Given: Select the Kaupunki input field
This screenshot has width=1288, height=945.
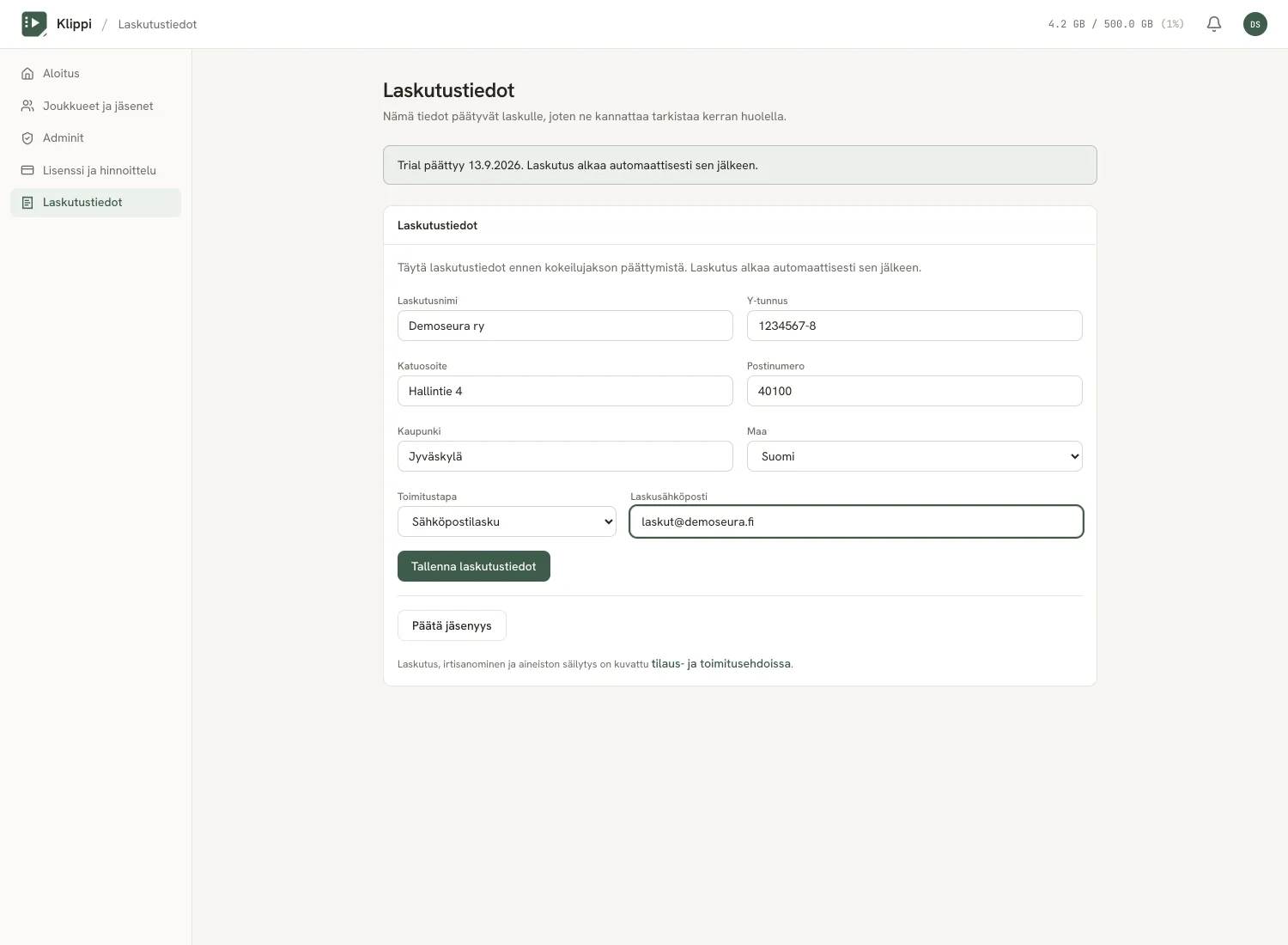Looking at the screenshot, I should click(565, 456).
